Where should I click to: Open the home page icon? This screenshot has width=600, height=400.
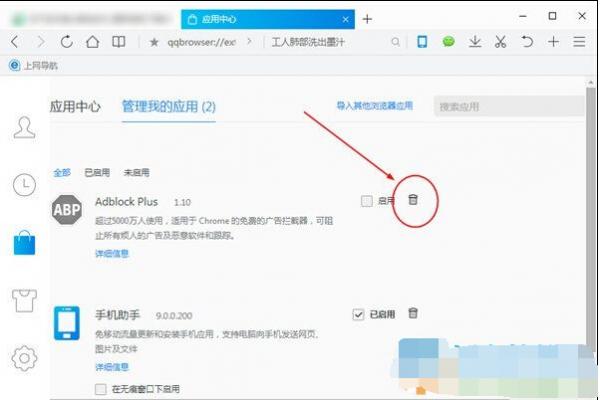[x=93, y=41]
